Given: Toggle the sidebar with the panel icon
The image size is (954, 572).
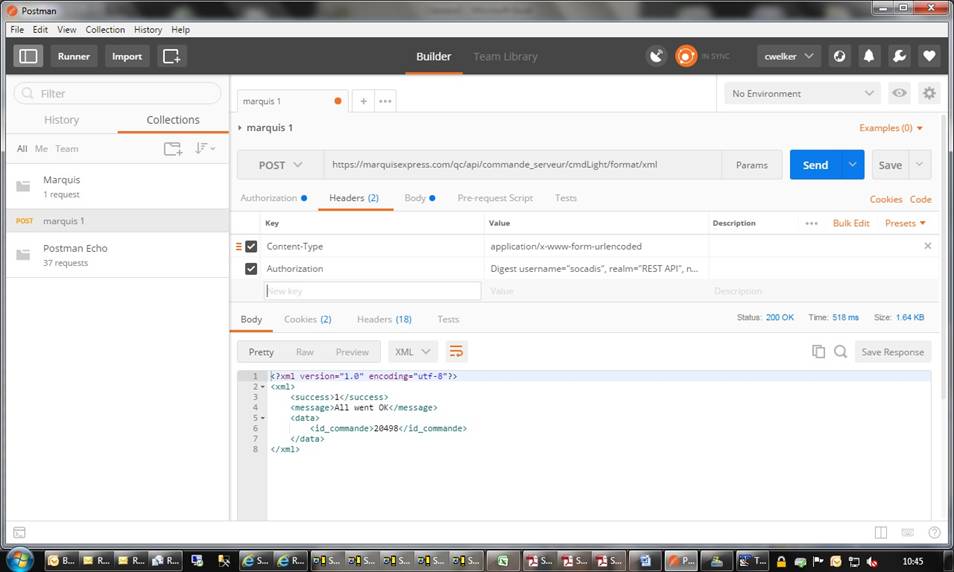Looking at the screenshot, I should click(x=28, y=56).
